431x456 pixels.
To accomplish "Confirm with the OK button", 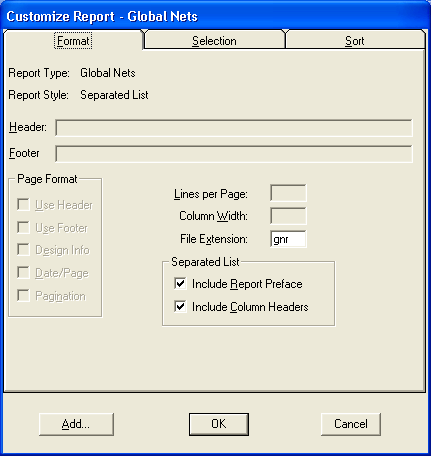I will coord(219,424).
